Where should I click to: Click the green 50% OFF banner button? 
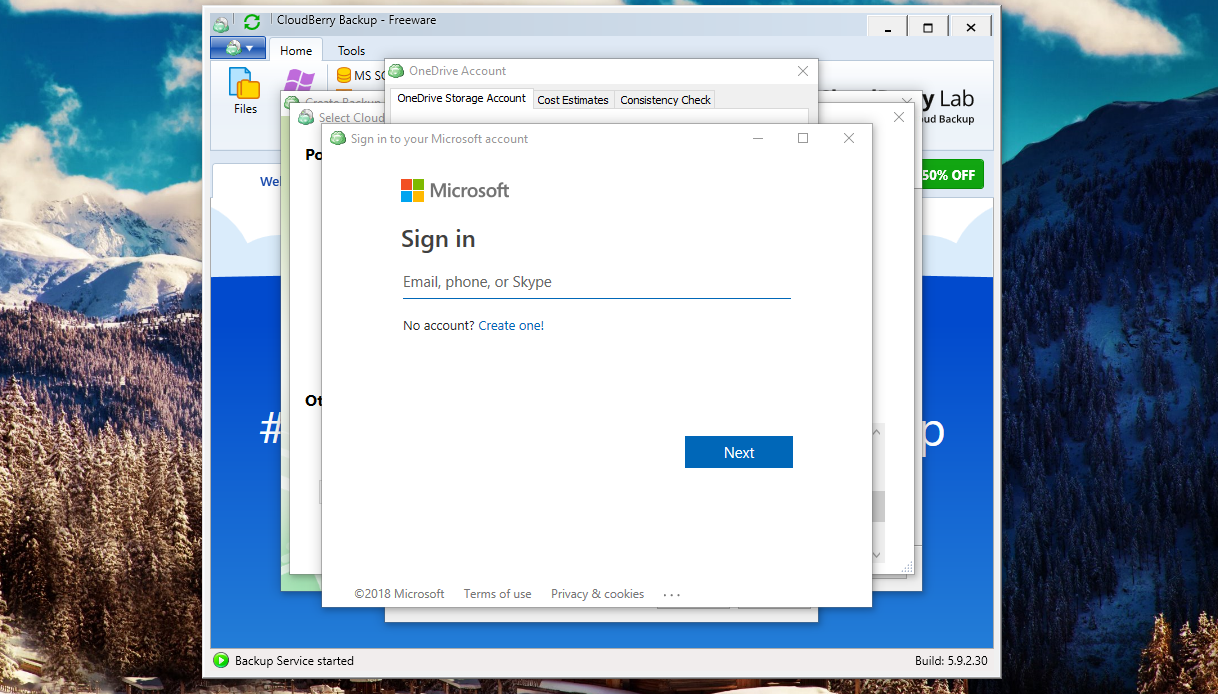tap(951, 175)
